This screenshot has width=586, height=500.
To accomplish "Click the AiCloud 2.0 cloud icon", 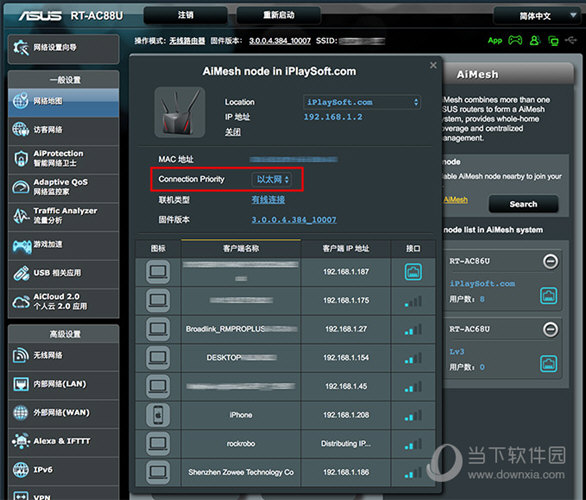I will (x=21, y=302).
